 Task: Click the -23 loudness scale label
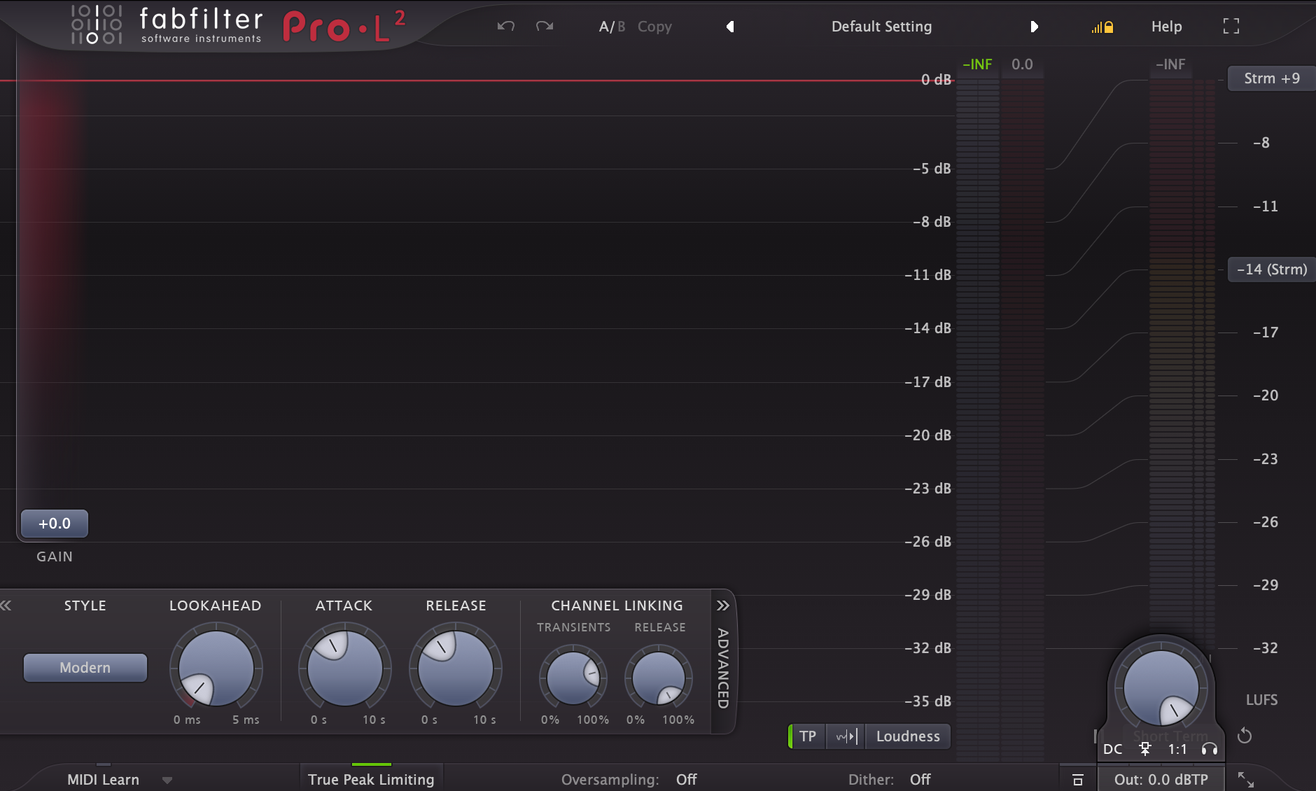[x=1265, y=459]
